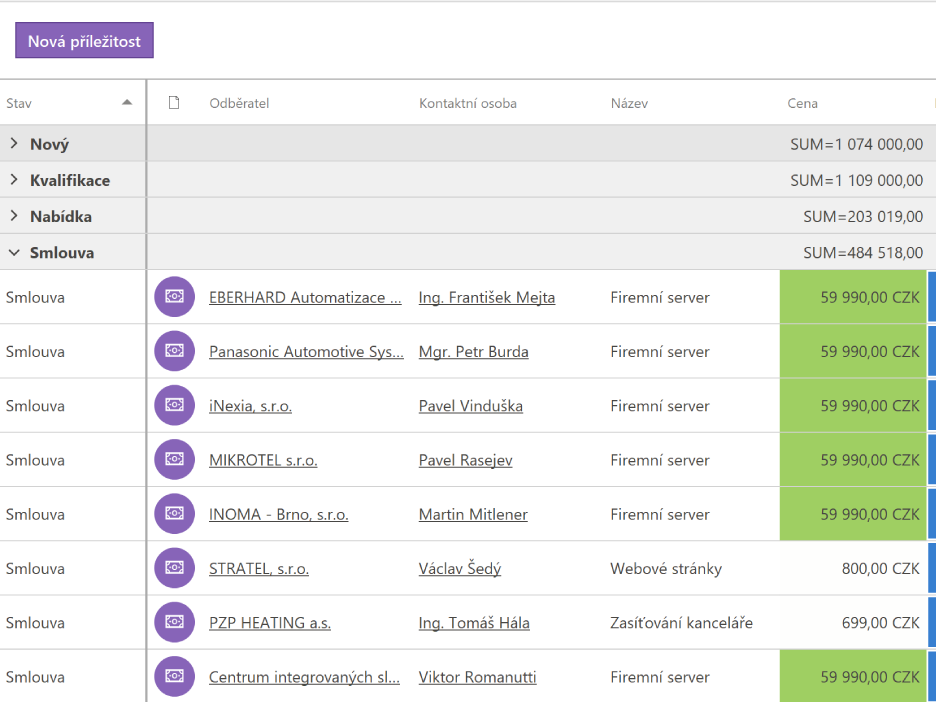Open the MIKROTEL s.r.o. customer link
936x702 pixels.
(263, 460)
